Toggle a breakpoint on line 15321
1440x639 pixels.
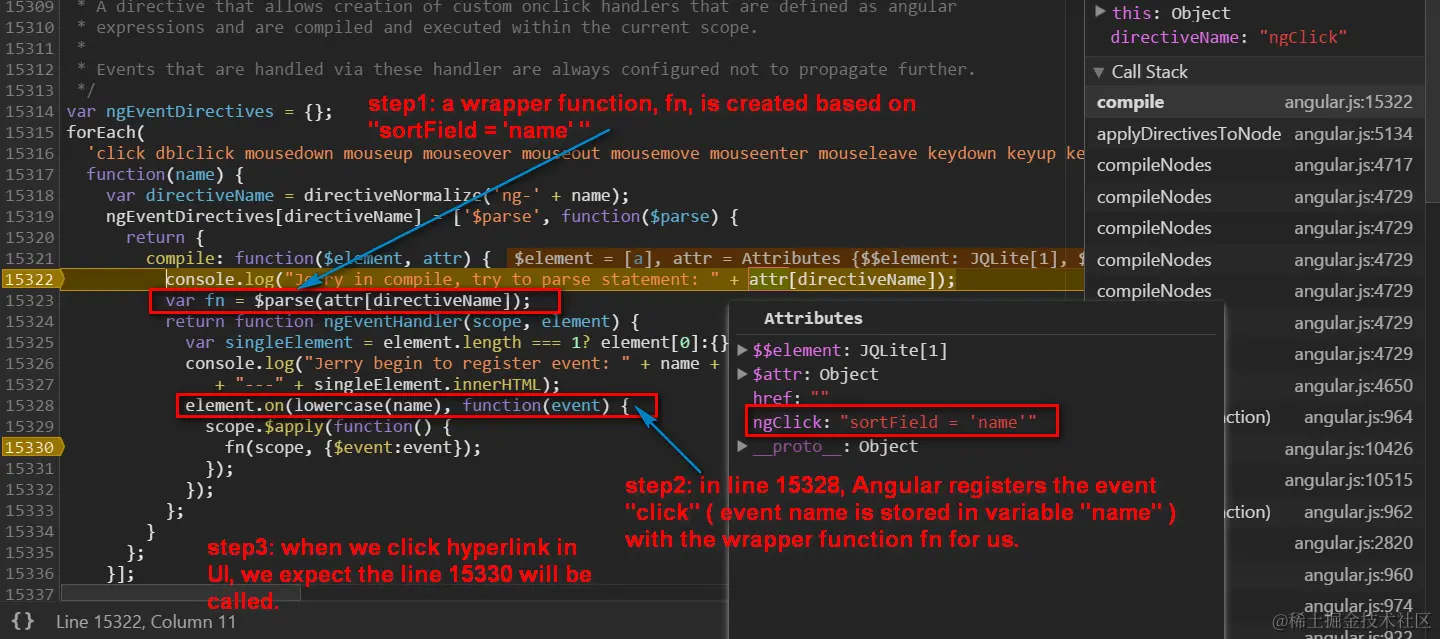[x=29, y=258]
